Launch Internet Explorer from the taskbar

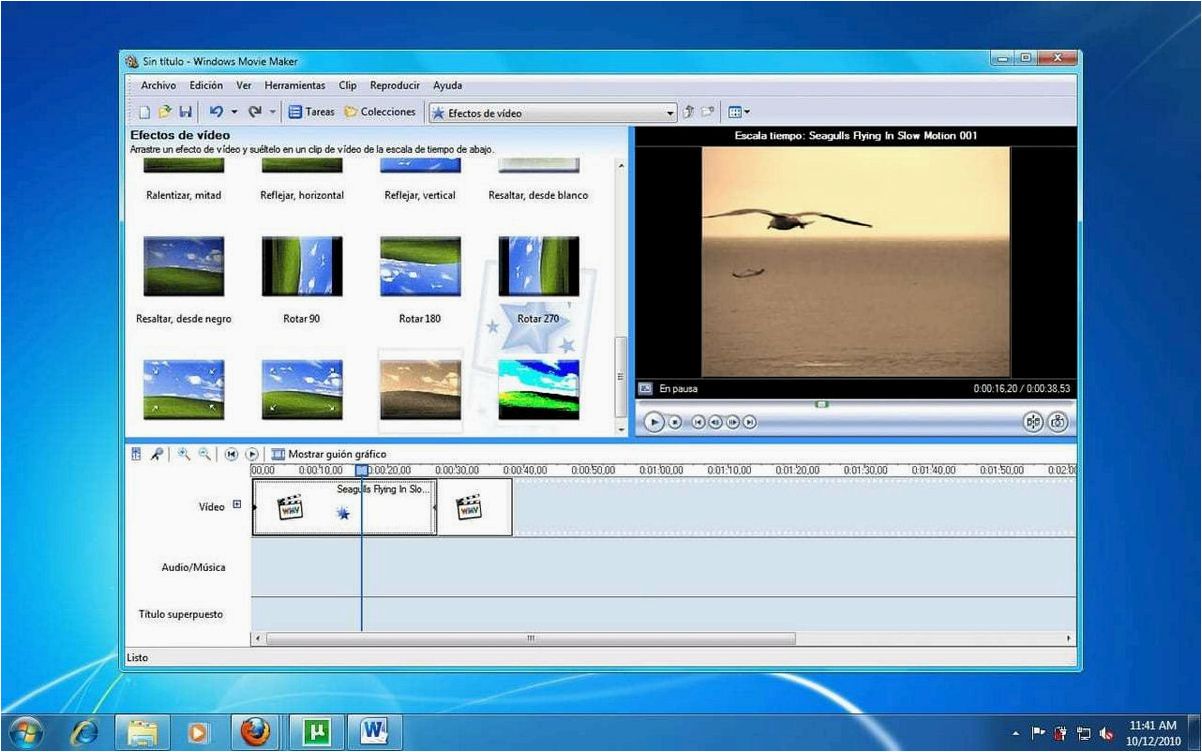click(85, 732)
